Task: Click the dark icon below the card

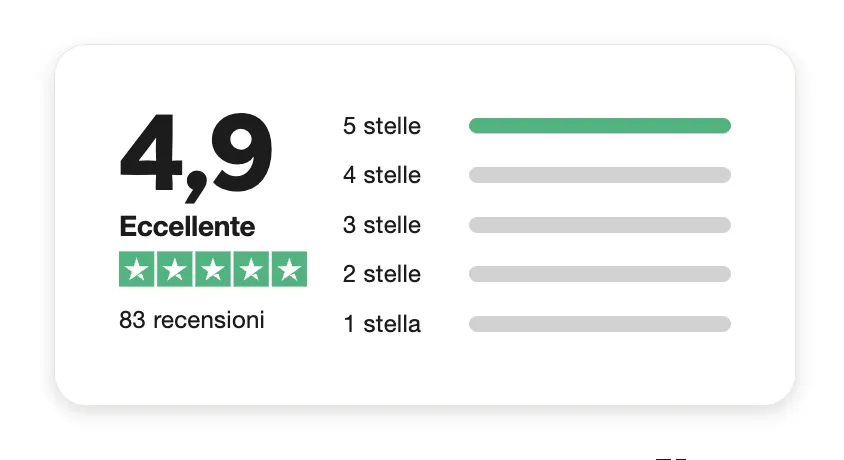Action: coord(671,458)
